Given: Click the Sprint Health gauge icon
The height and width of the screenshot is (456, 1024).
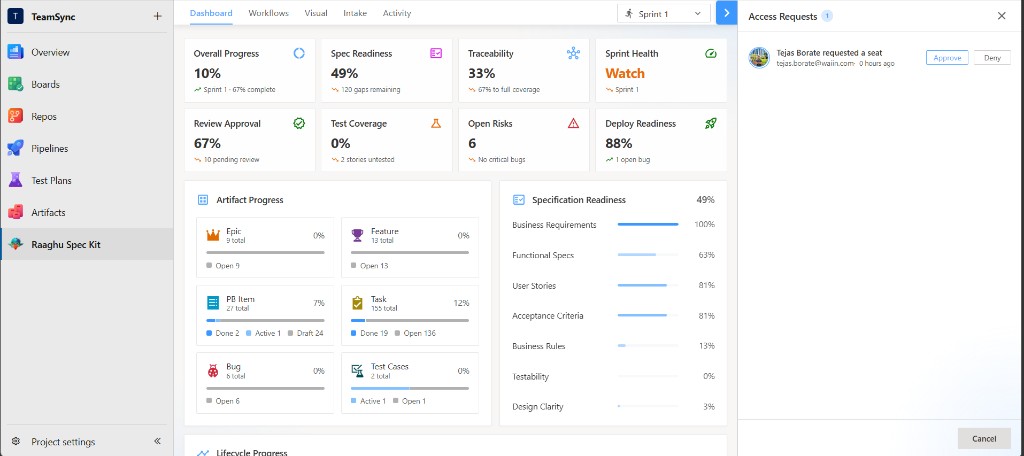Looking at the screenshot, I should pos(711,54).
